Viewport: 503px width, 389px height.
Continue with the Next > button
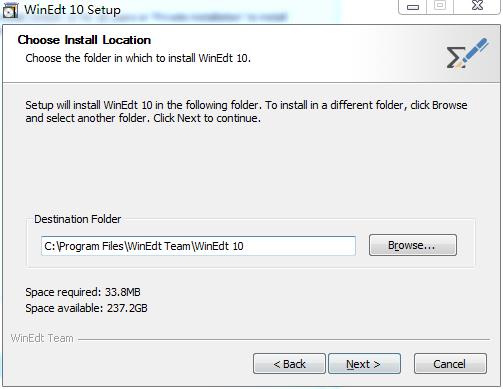(x=364, y=364)
